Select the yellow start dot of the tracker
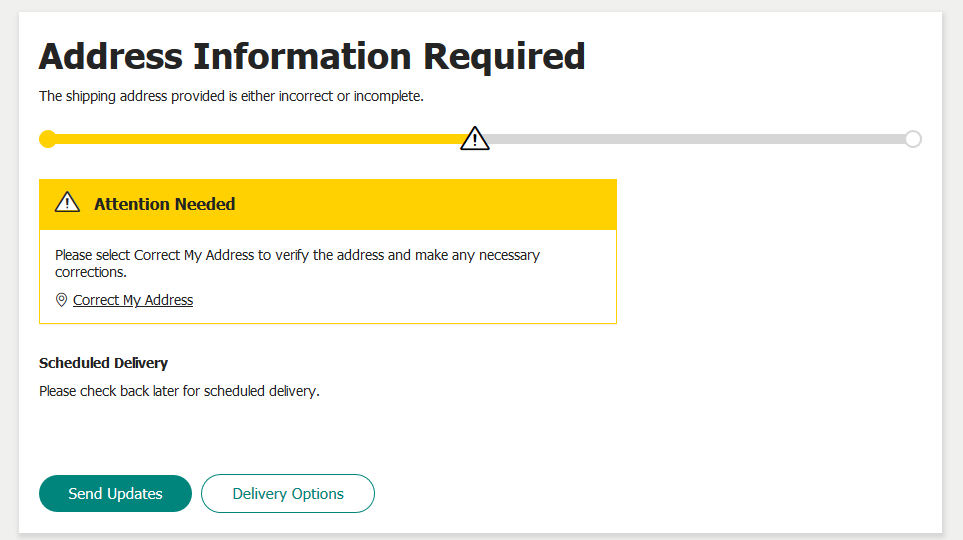The height and width of the screenshot is (540, 963). point(47,139)
